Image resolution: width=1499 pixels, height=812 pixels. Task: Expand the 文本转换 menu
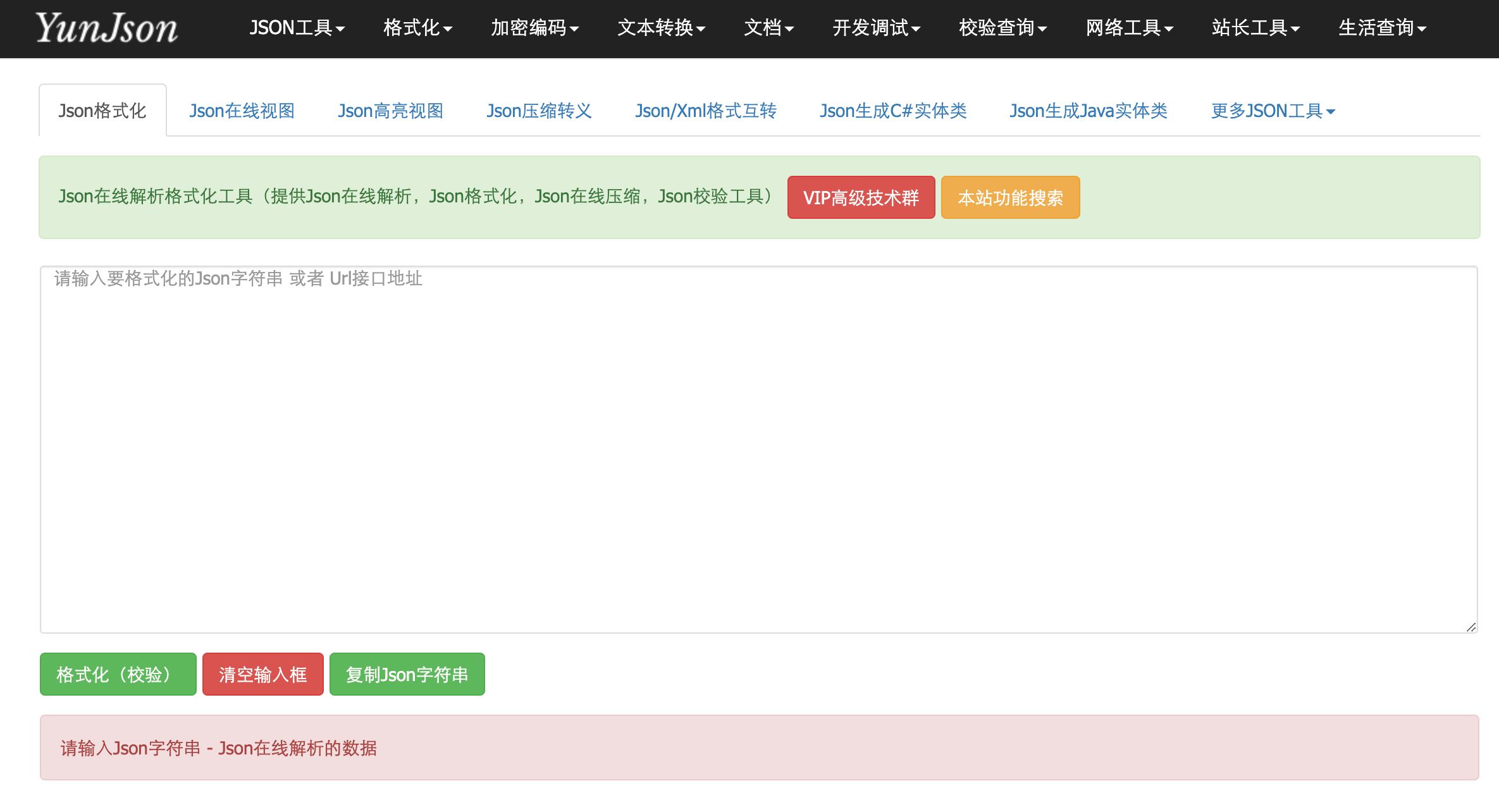(x=661, y=28)
